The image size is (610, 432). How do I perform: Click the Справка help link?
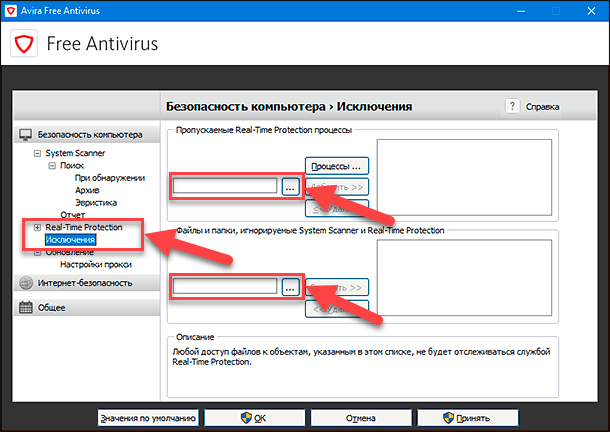pos(542,107)
